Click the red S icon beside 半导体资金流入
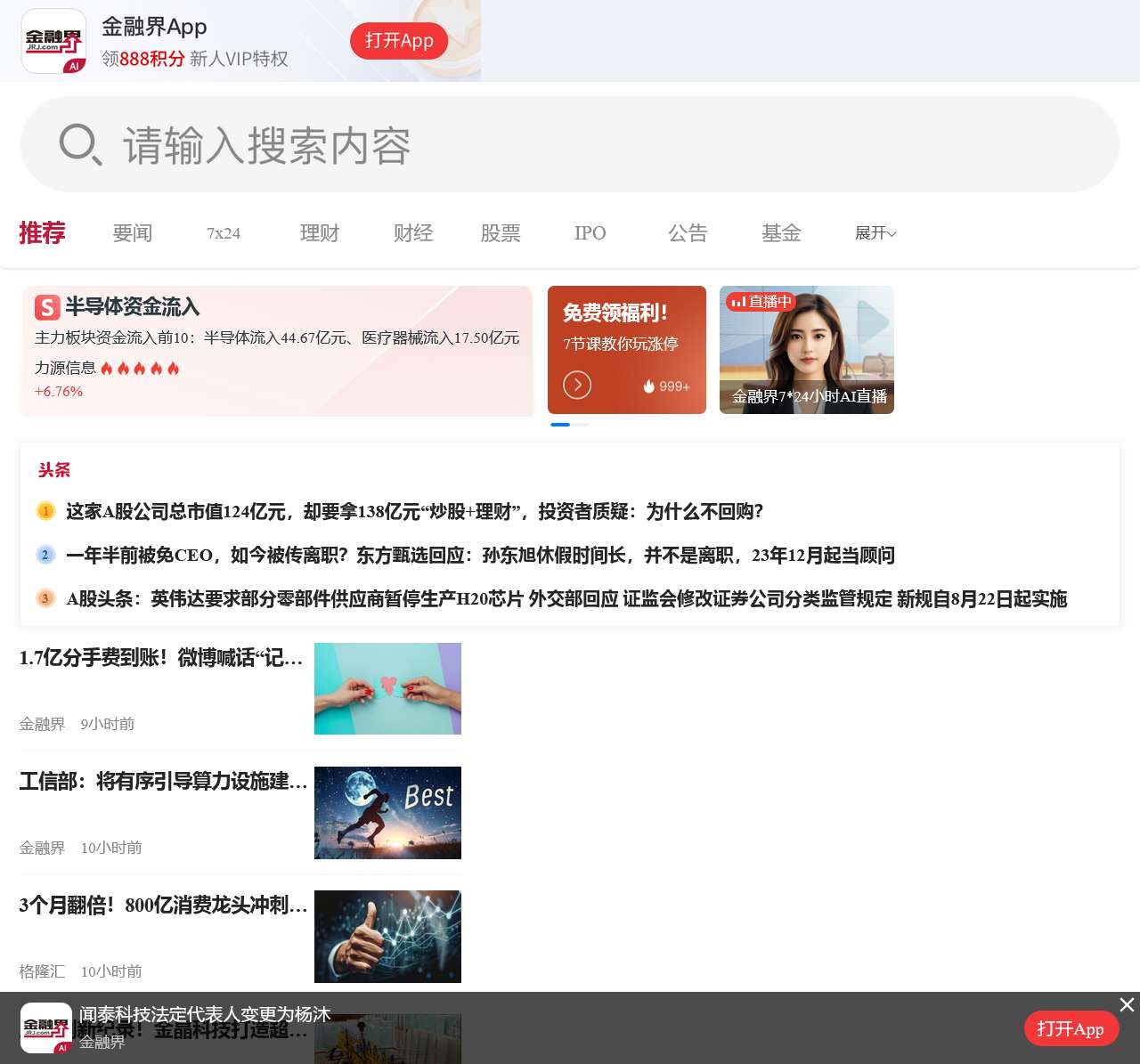This screenshot has width=1140, height=1064. coord(47,307)
